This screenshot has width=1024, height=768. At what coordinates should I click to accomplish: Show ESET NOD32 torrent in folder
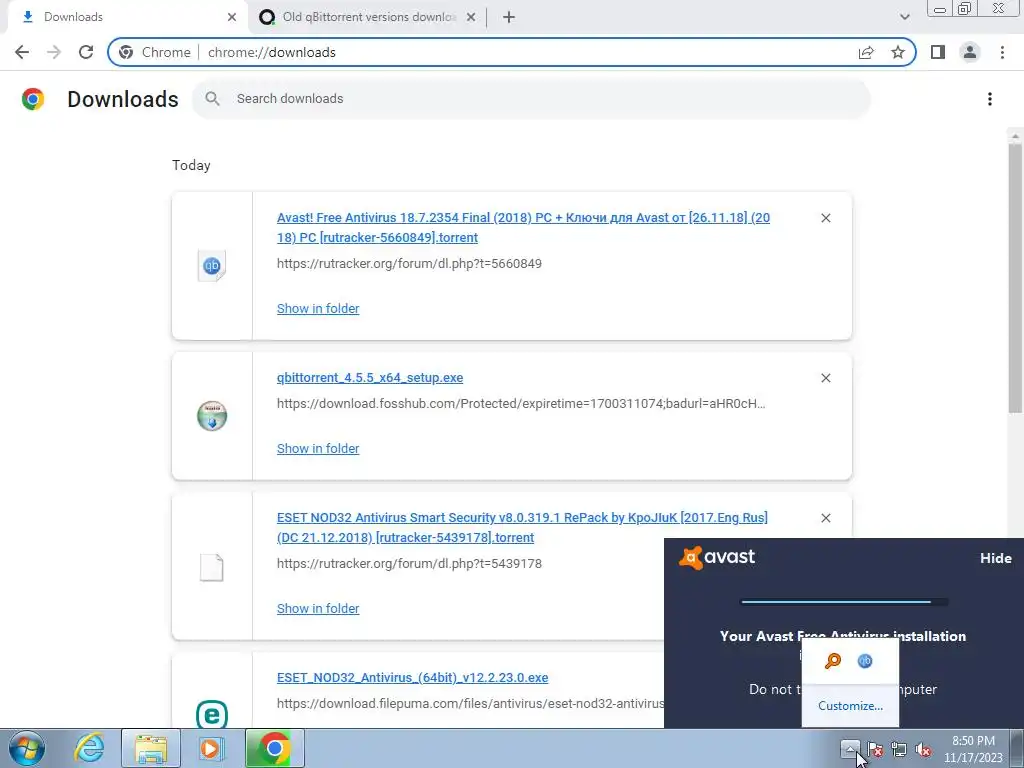point(318,609)
